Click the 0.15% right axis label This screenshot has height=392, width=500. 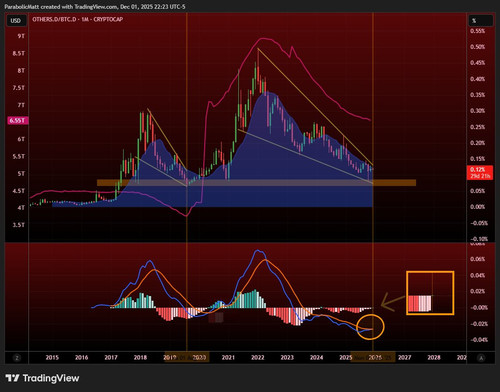(477, 159)
